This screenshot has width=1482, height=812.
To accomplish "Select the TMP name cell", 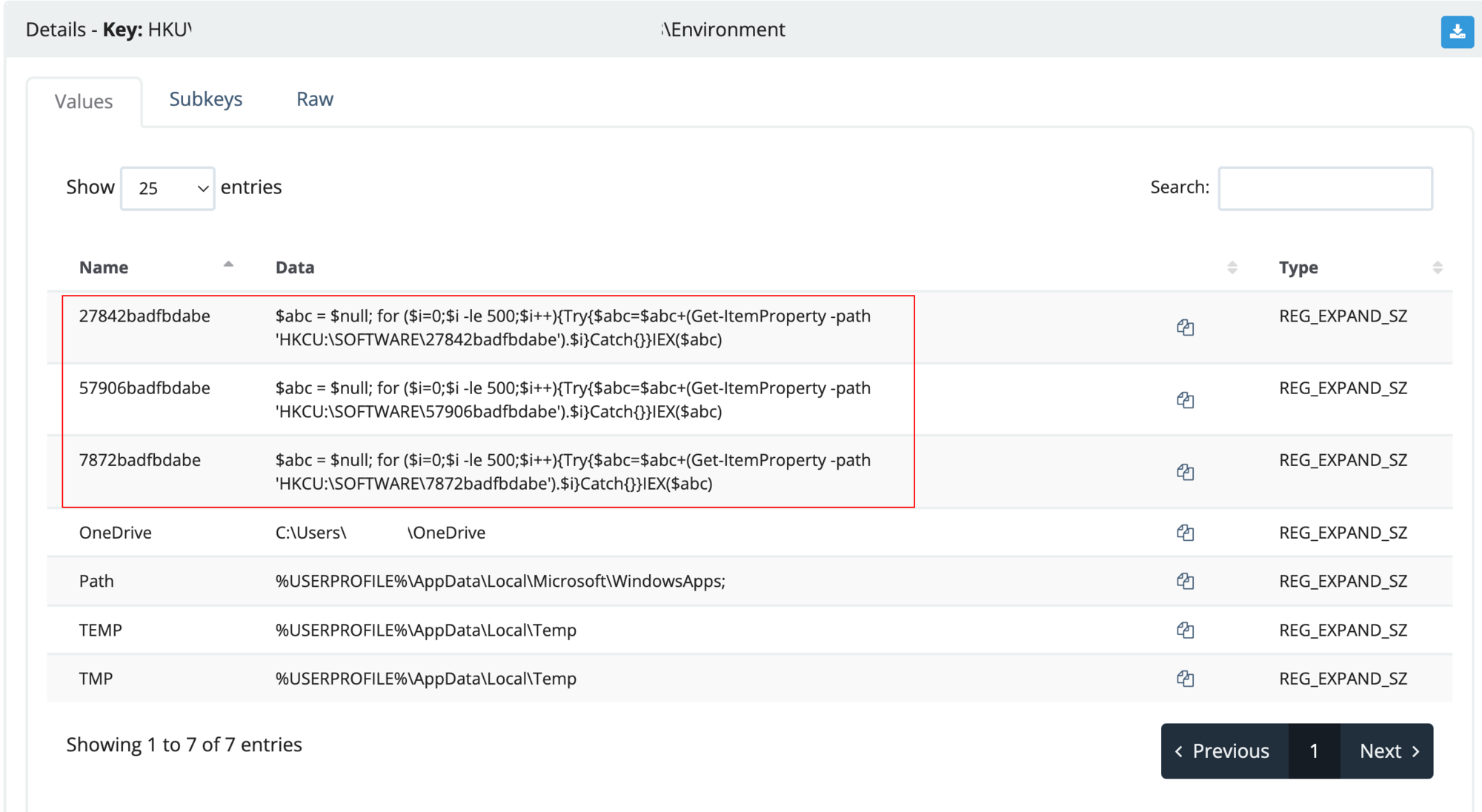I will [x=96, y=679].
